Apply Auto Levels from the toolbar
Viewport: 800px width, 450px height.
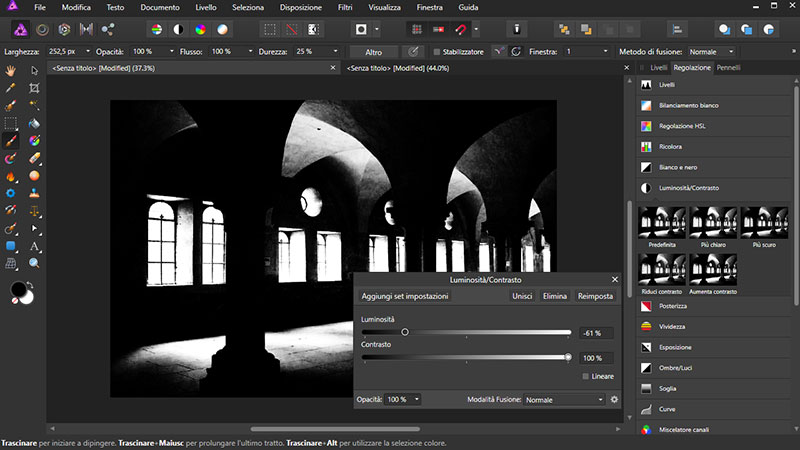[x=157, y=30]
